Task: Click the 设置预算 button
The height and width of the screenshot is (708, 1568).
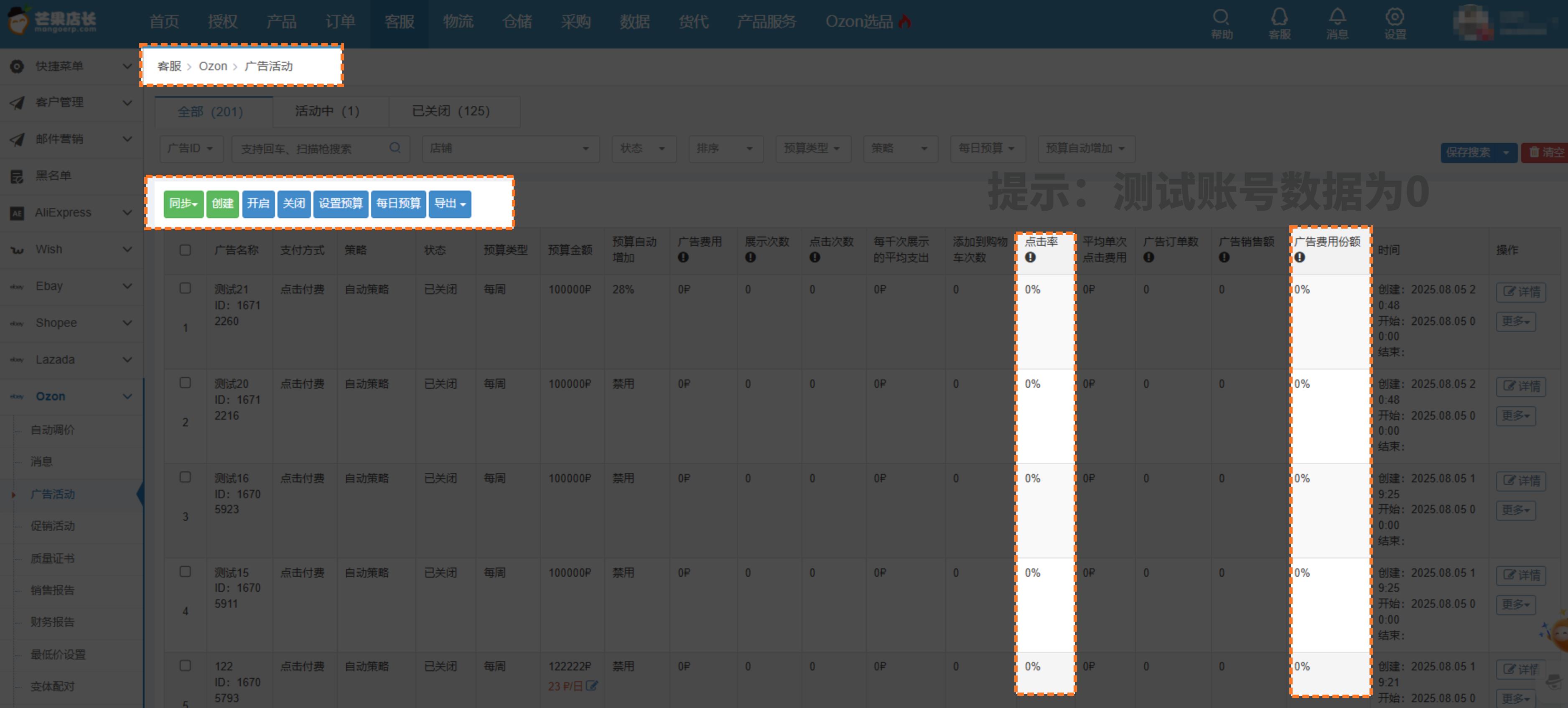Action: point(341,203)
